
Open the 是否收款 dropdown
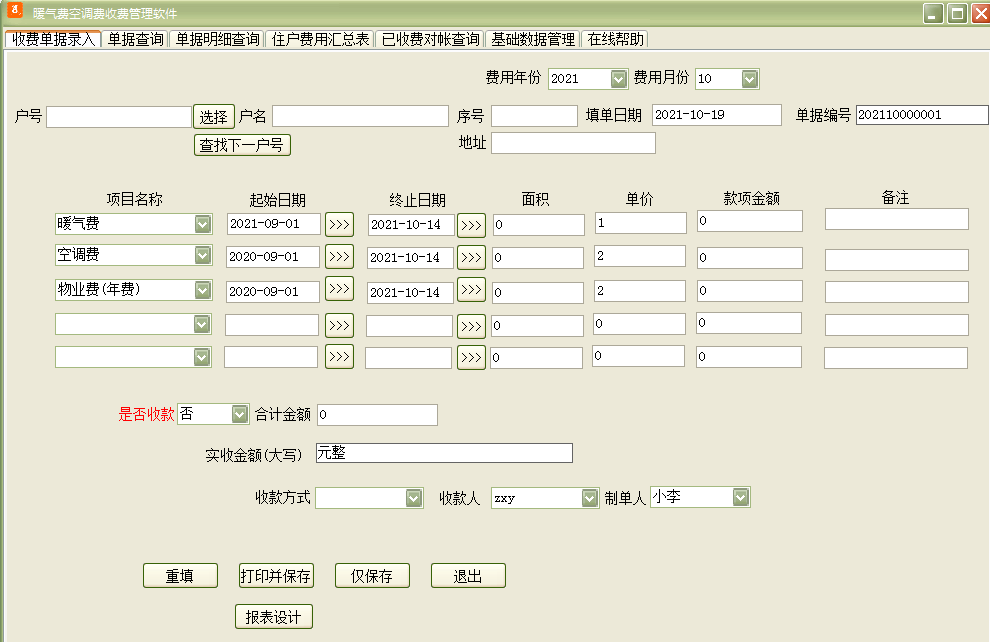point(239,414)
